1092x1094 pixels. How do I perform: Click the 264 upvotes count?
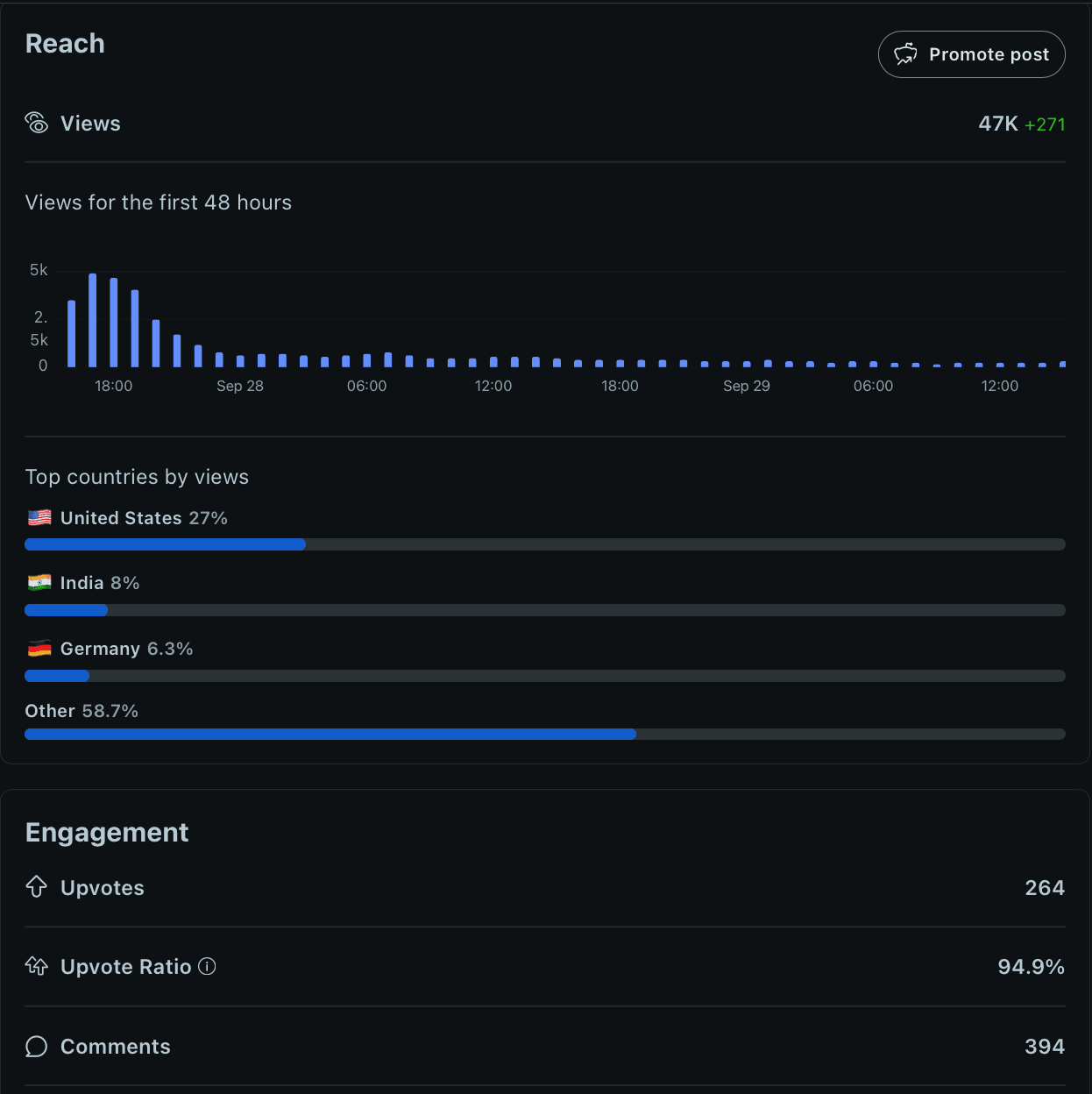[1044, 888]
